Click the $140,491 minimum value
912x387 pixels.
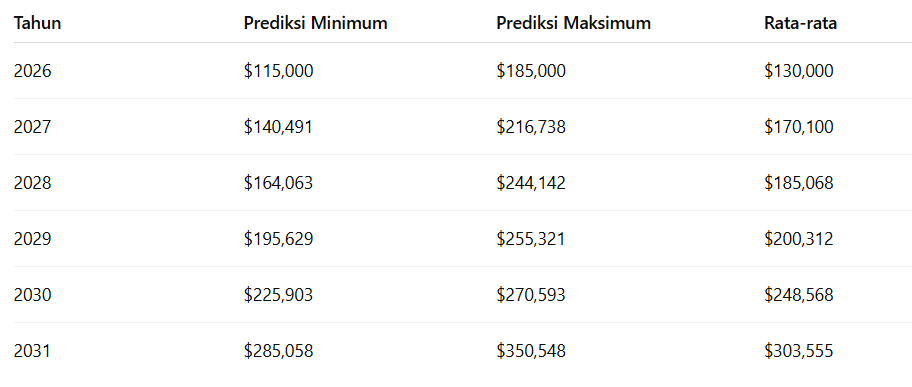[x=278, y=127]
